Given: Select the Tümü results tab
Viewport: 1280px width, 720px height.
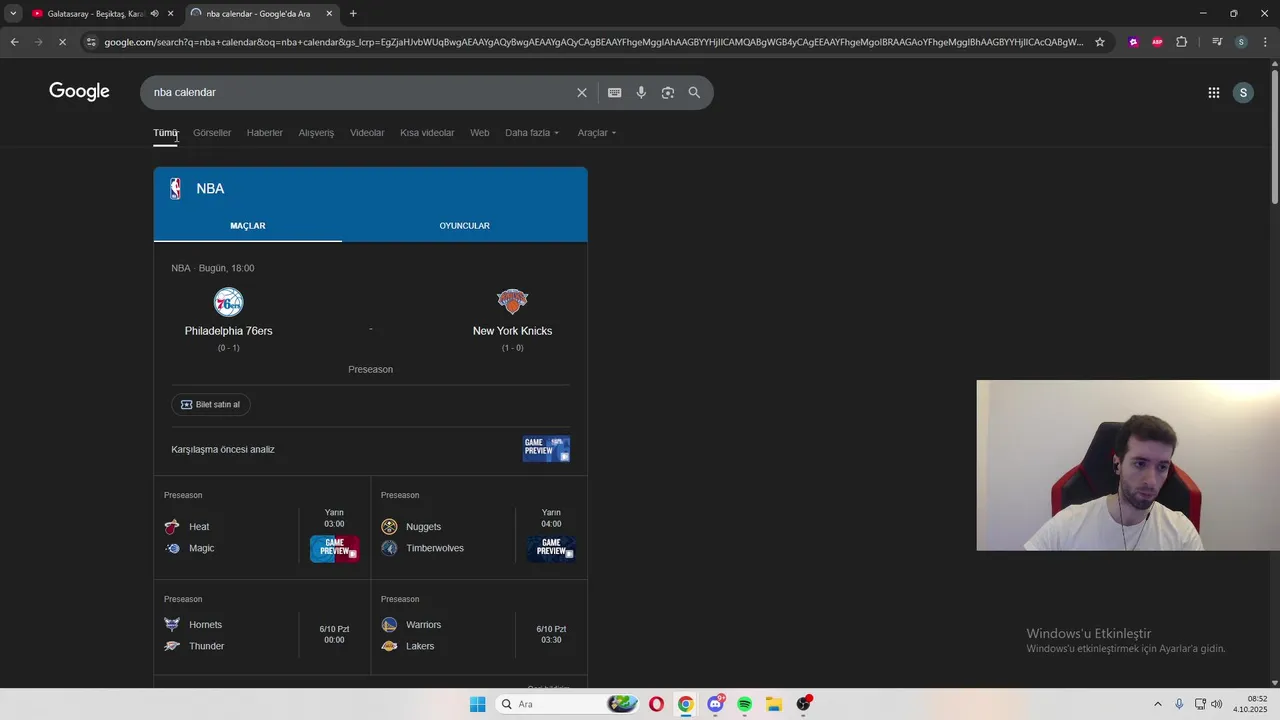Looking at the screenshot, I should point(165,133).
